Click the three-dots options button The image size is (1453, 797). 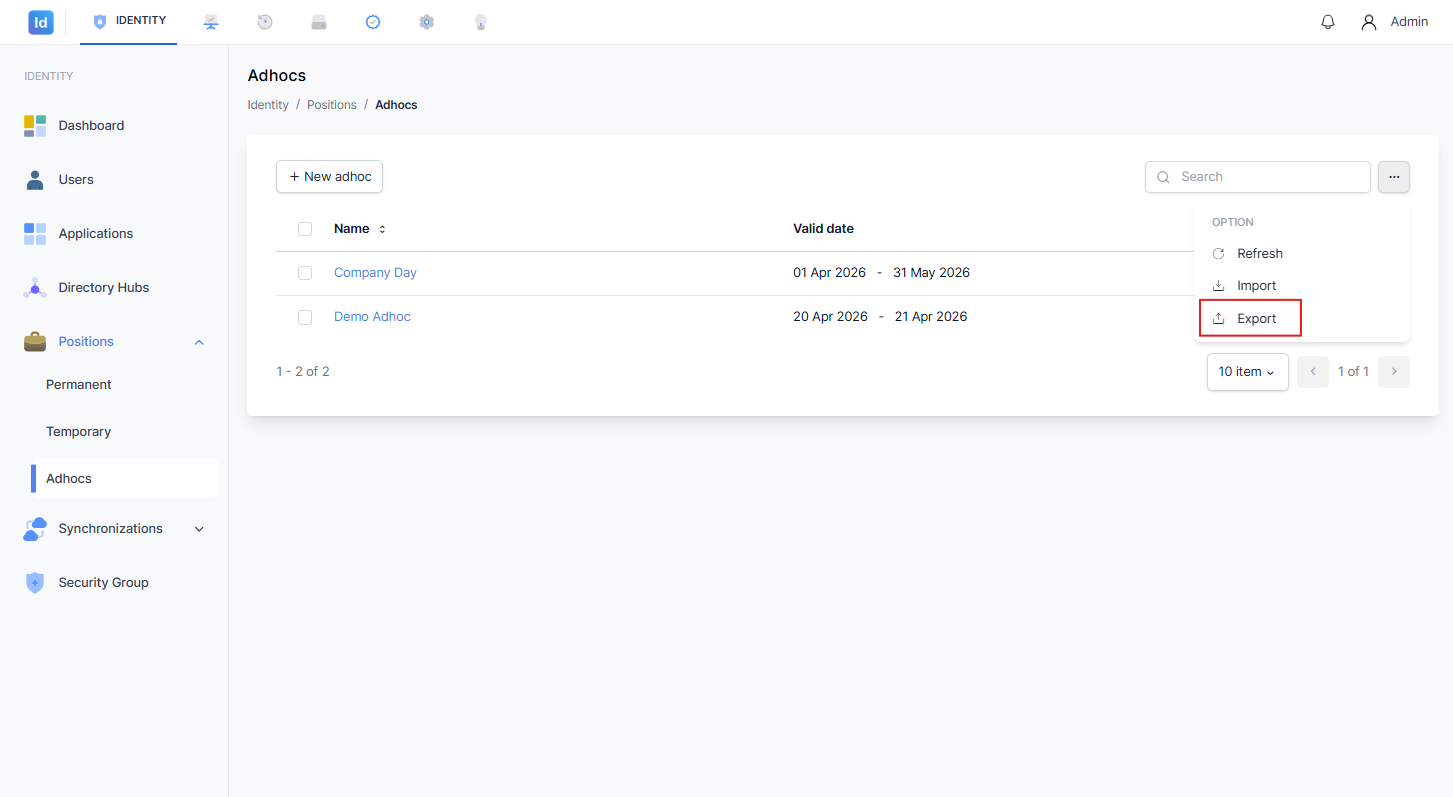pyautogui.click(x=1394, y=177)
